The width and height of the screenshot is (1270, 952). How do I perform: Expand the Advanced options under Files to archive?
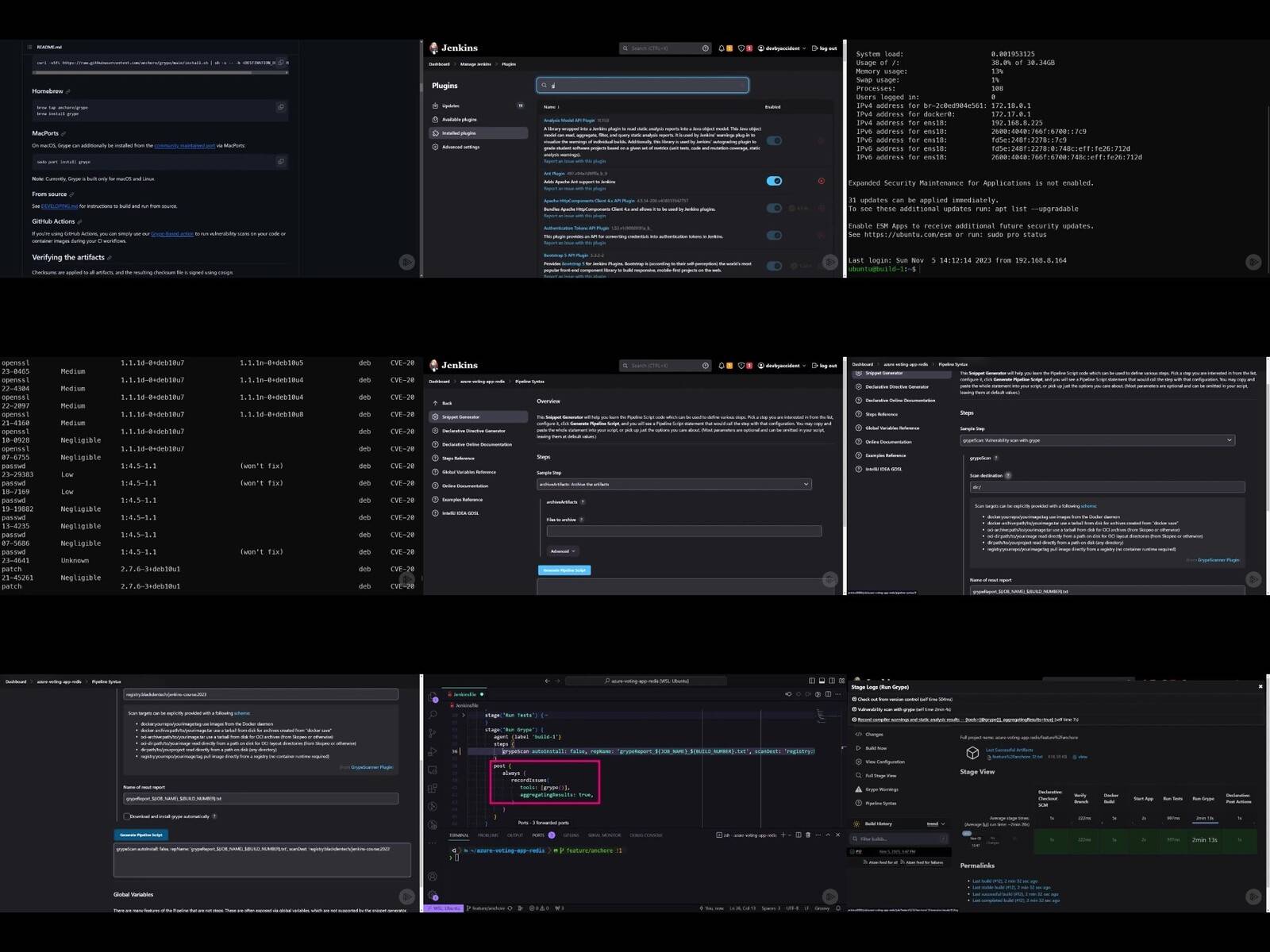[562, 551]
